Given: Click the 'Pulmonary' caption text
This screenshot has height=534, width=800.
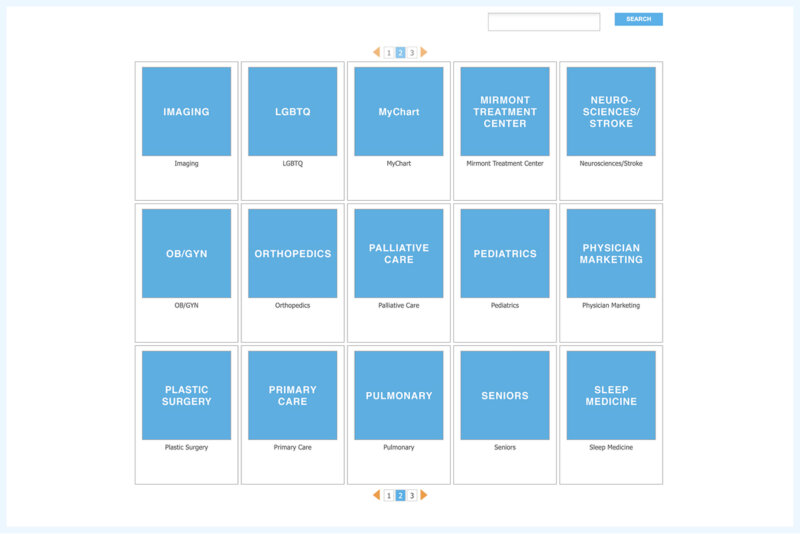Looking at the screenshot, I should pos(398,447).
